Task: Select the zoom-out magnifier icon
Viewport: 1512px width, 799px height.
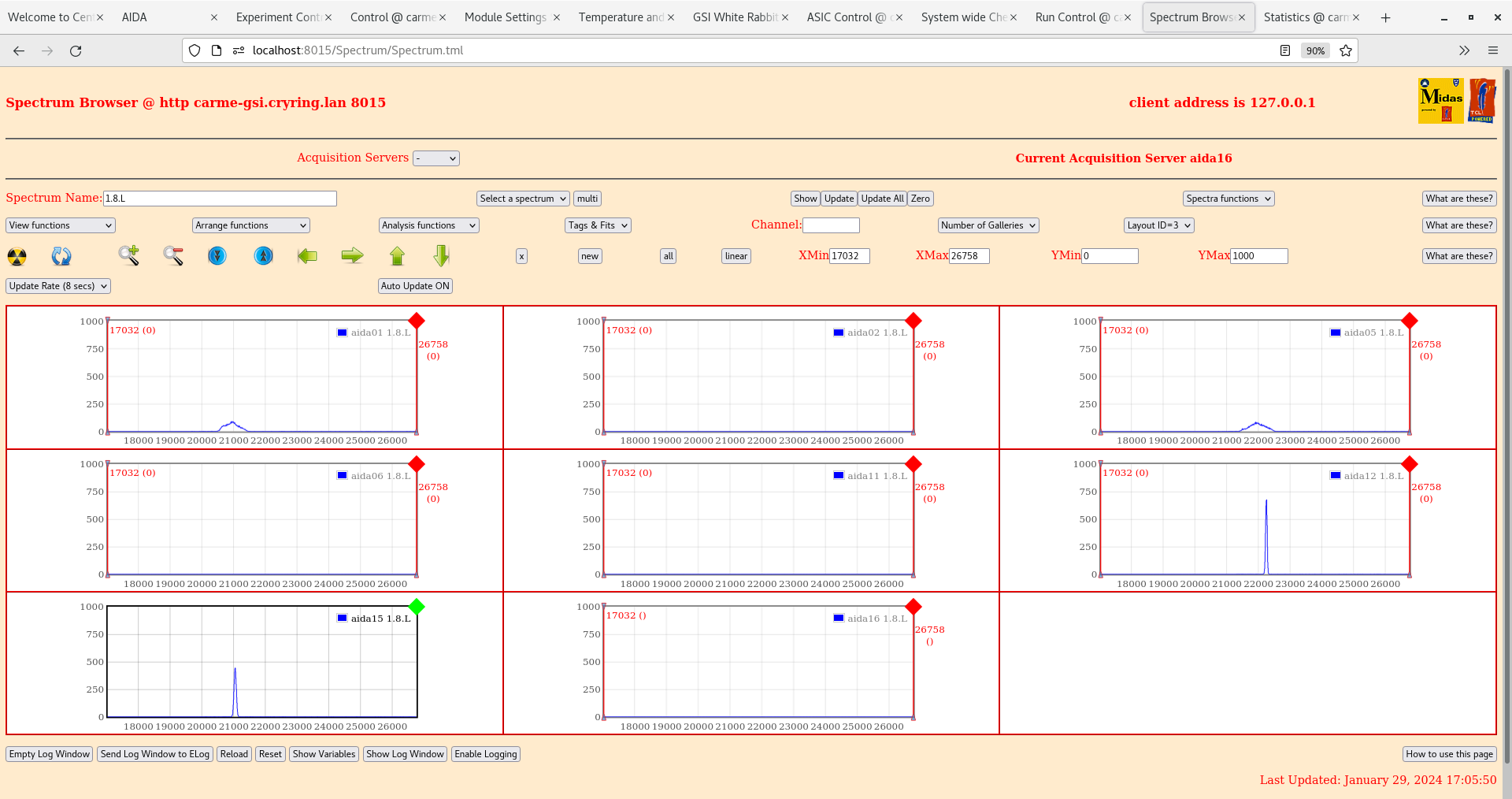Action: (173, 256)
